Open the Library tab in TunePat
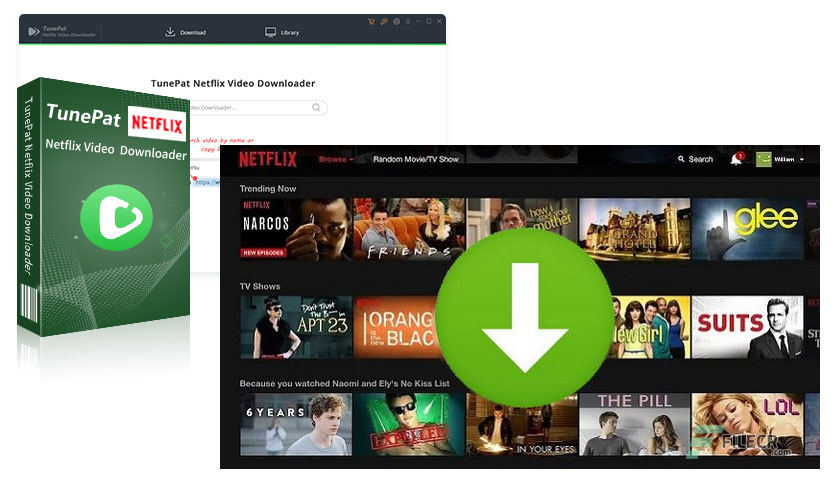The width and height of the screenshot is (836, 484). click(282, 32)
